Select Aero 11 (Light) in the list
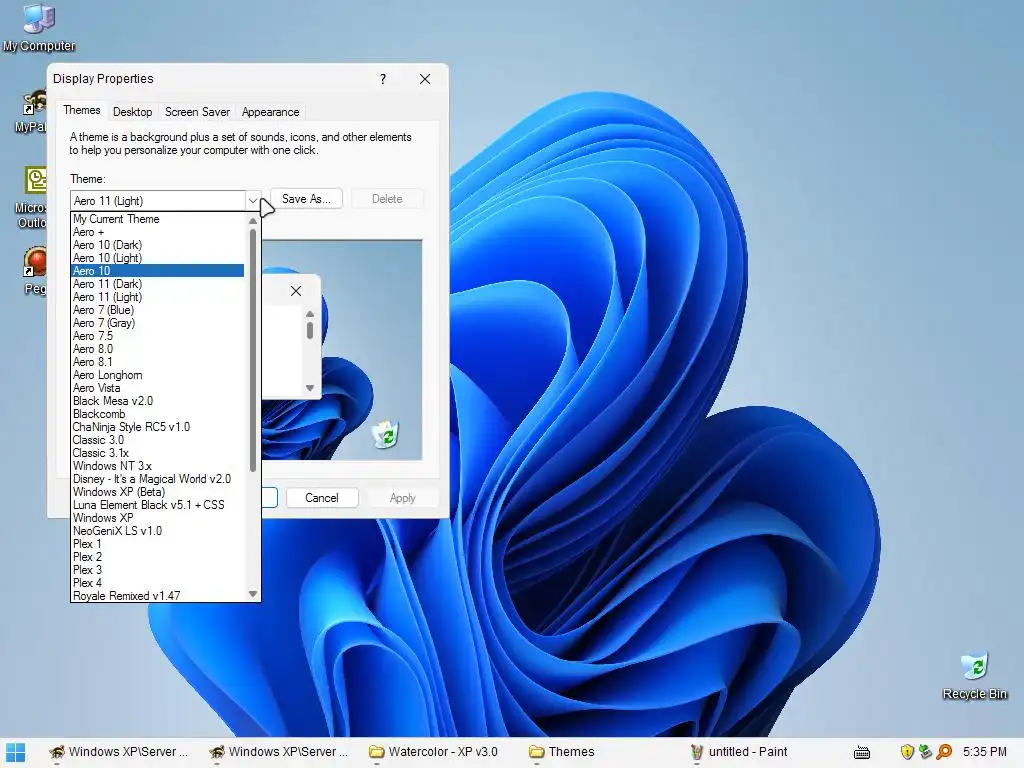This screenshot has height=768, width=1024. click(157, 296)
